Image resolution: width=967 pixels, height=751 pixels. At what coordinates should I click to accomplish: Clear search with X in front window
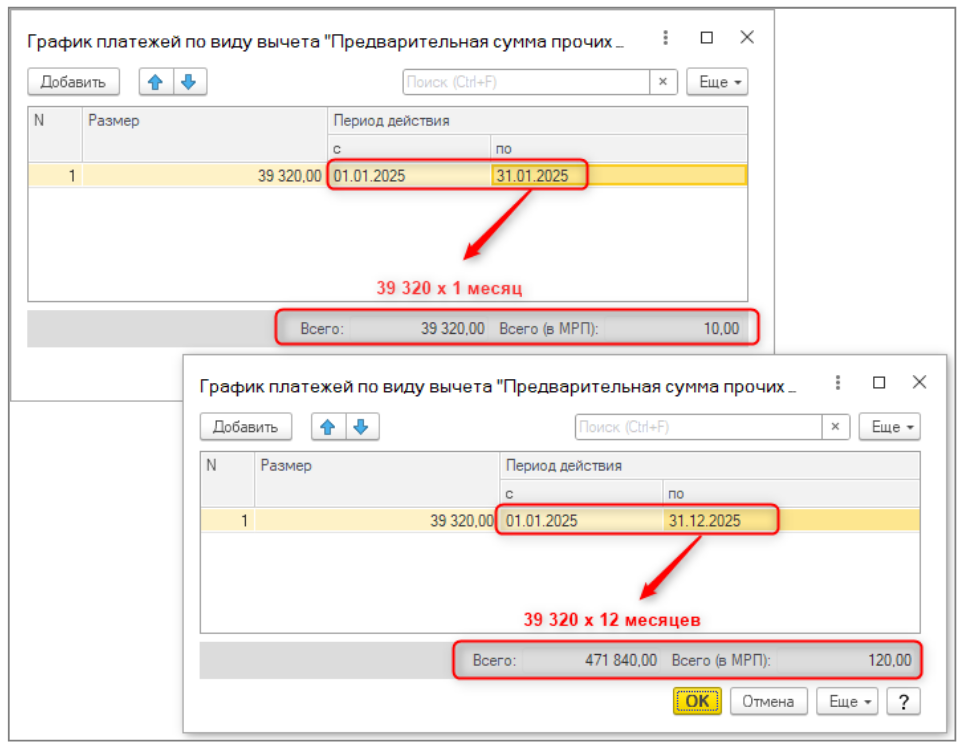pos(835,427)
